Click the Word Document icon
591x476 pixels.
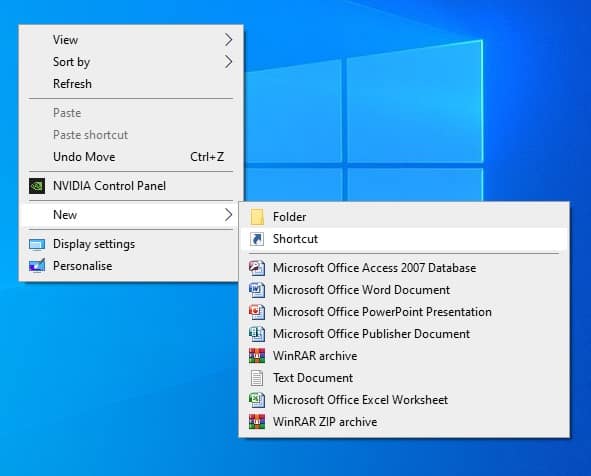tap(257, 290)
